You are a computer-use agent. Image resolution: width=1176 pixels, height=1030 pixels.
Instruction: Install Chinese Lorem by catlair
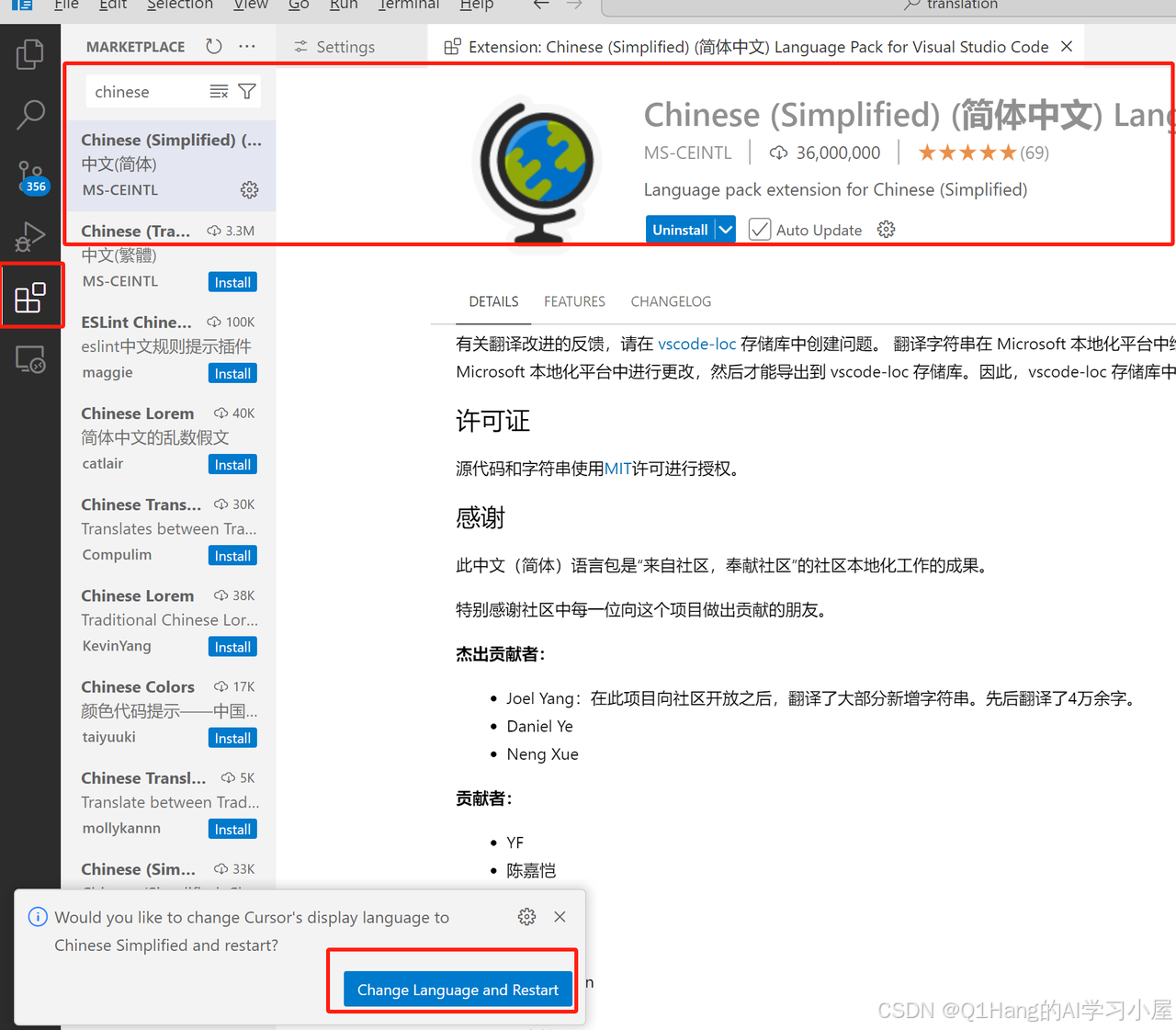(x=232, y=464)
